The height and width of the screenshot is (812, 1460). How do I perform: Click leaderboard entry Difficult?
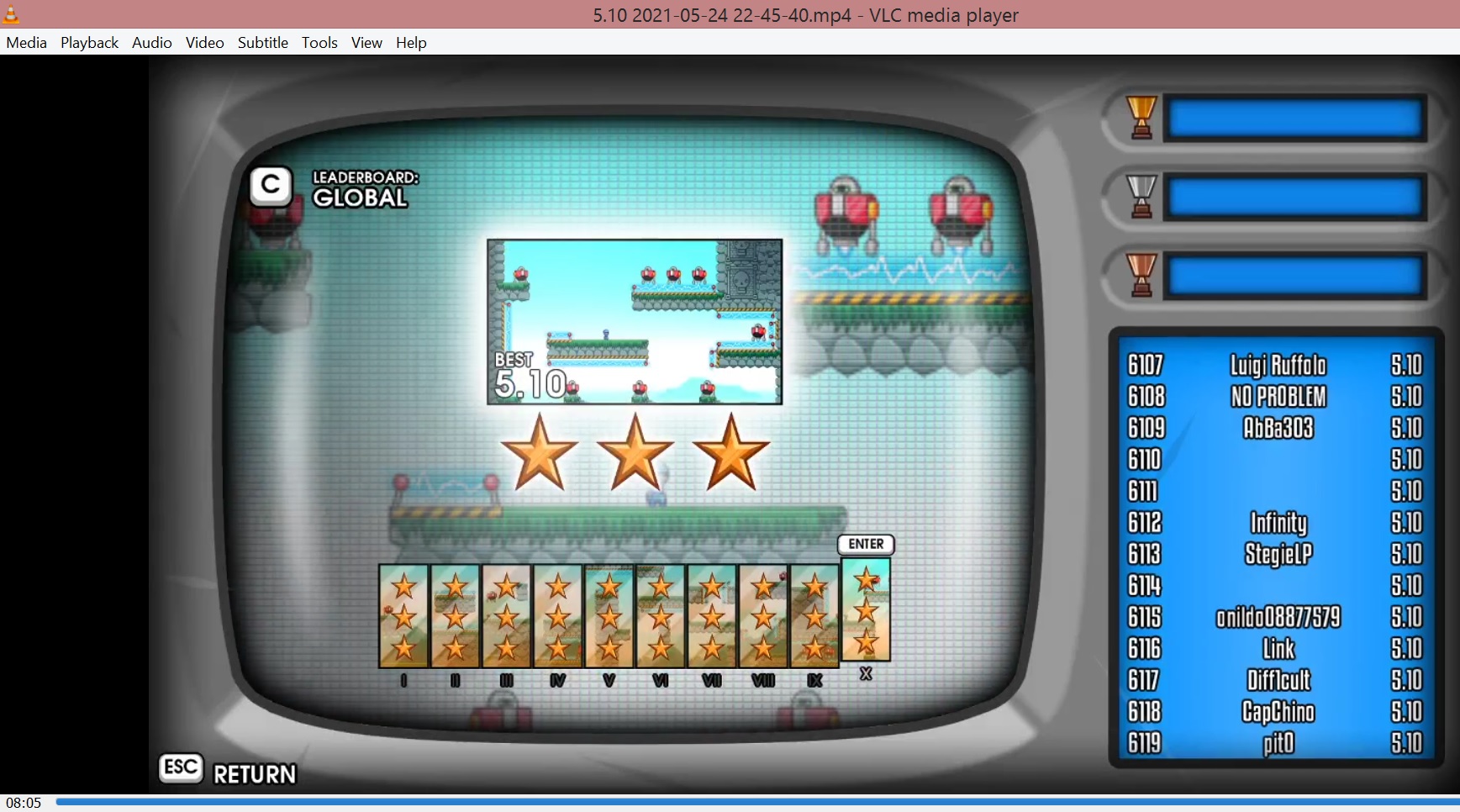pyautogui.click(x=1278, y=680)
